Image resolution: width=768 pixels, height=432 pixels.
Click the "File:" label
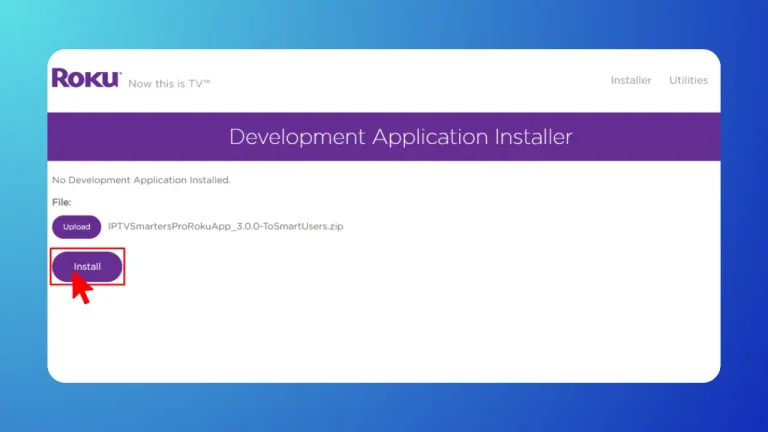click(62, 202)
